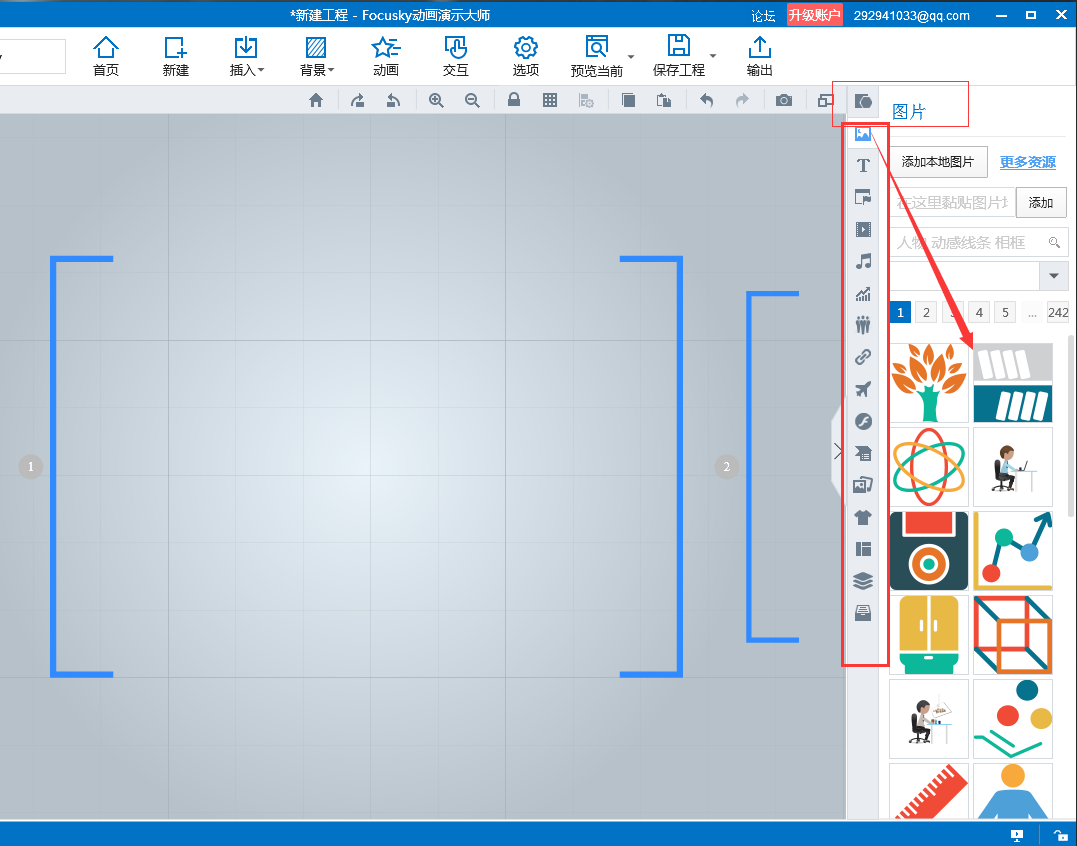This screenshot has height=846, width=1077.
Task: Click the camera screenshot icon
Action: [x=784, y=100]
